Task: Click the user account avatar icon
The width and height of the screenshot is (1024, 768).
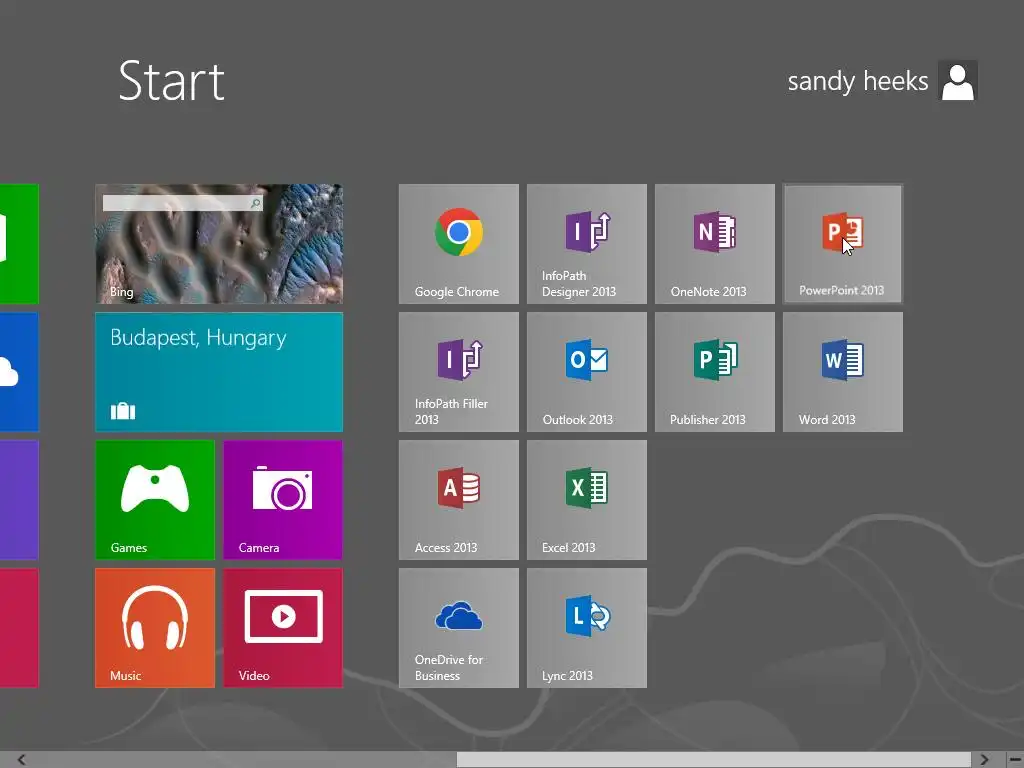Action: (x=957, y=81)
